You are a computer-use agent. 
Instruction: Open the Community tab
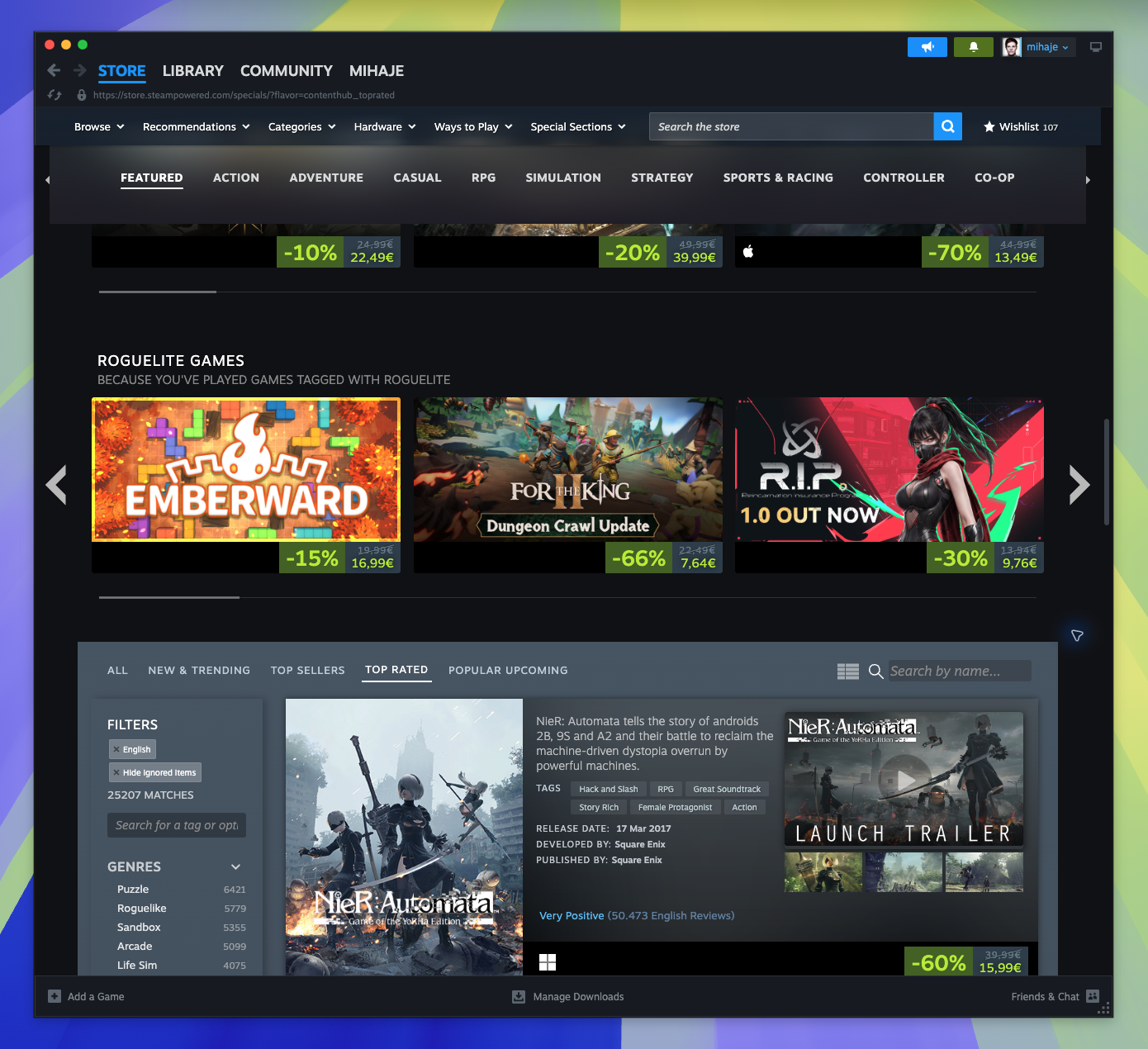pyautogui.click(x=287, y=71)
